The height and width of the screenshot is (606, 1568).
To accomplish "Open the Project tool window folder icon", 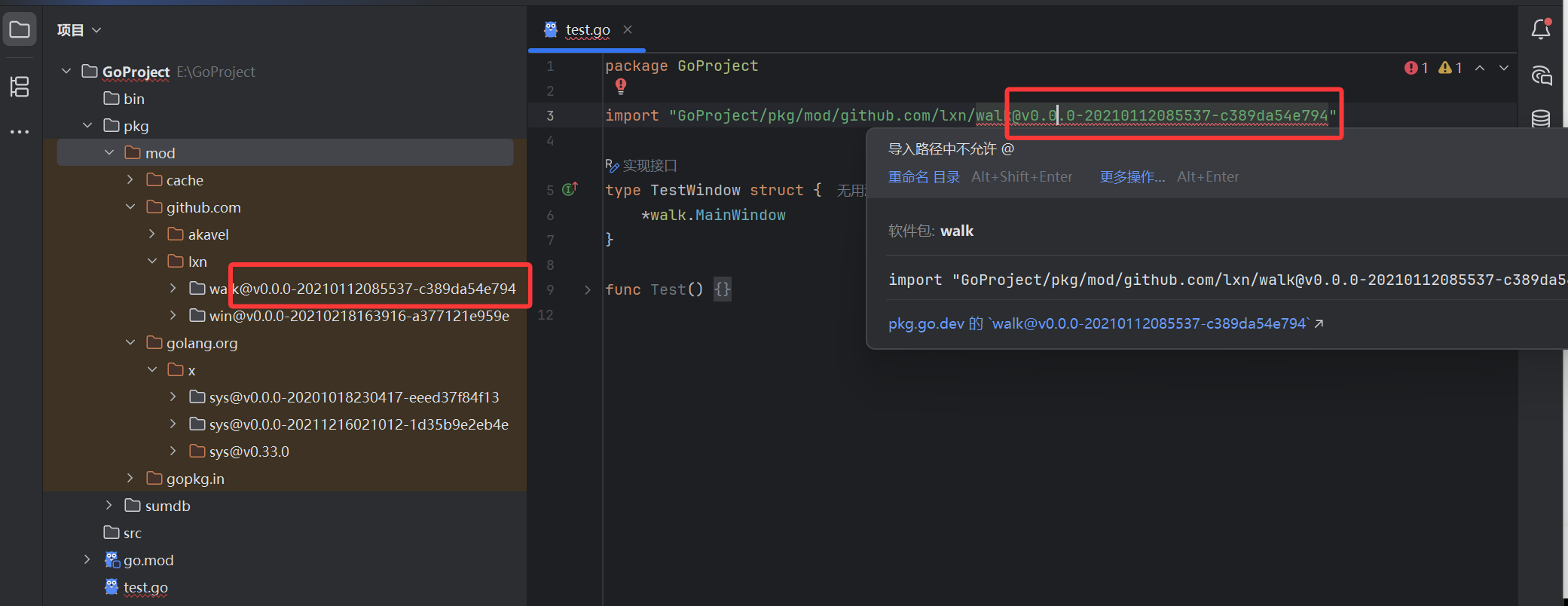I will pos(20,30).
